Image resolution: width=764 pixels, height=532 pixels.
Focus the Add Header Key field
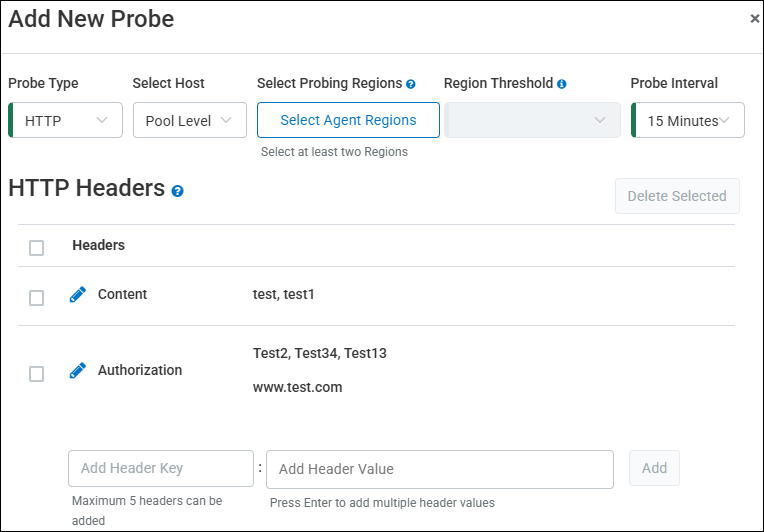[161, 468]
